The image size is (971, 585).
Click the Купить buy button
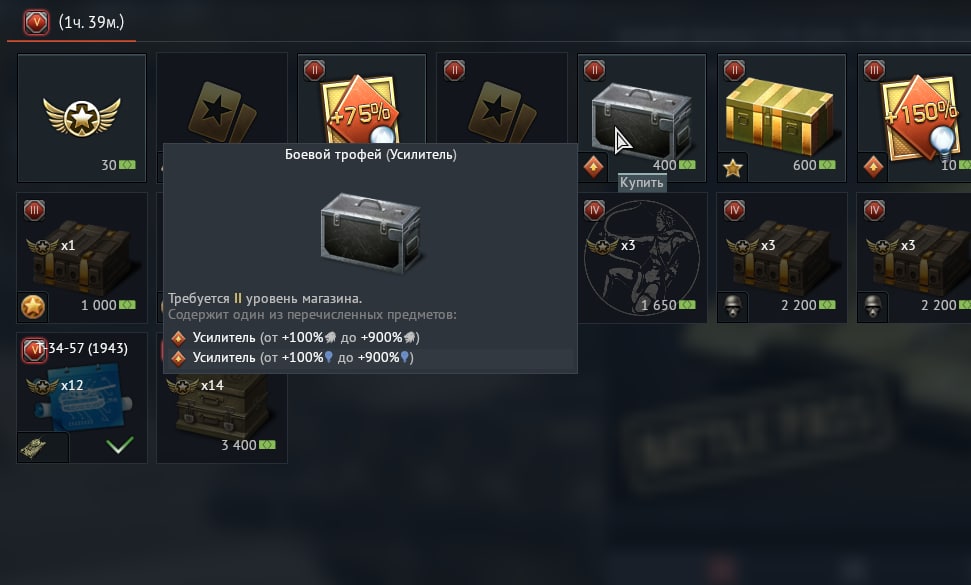642,183
